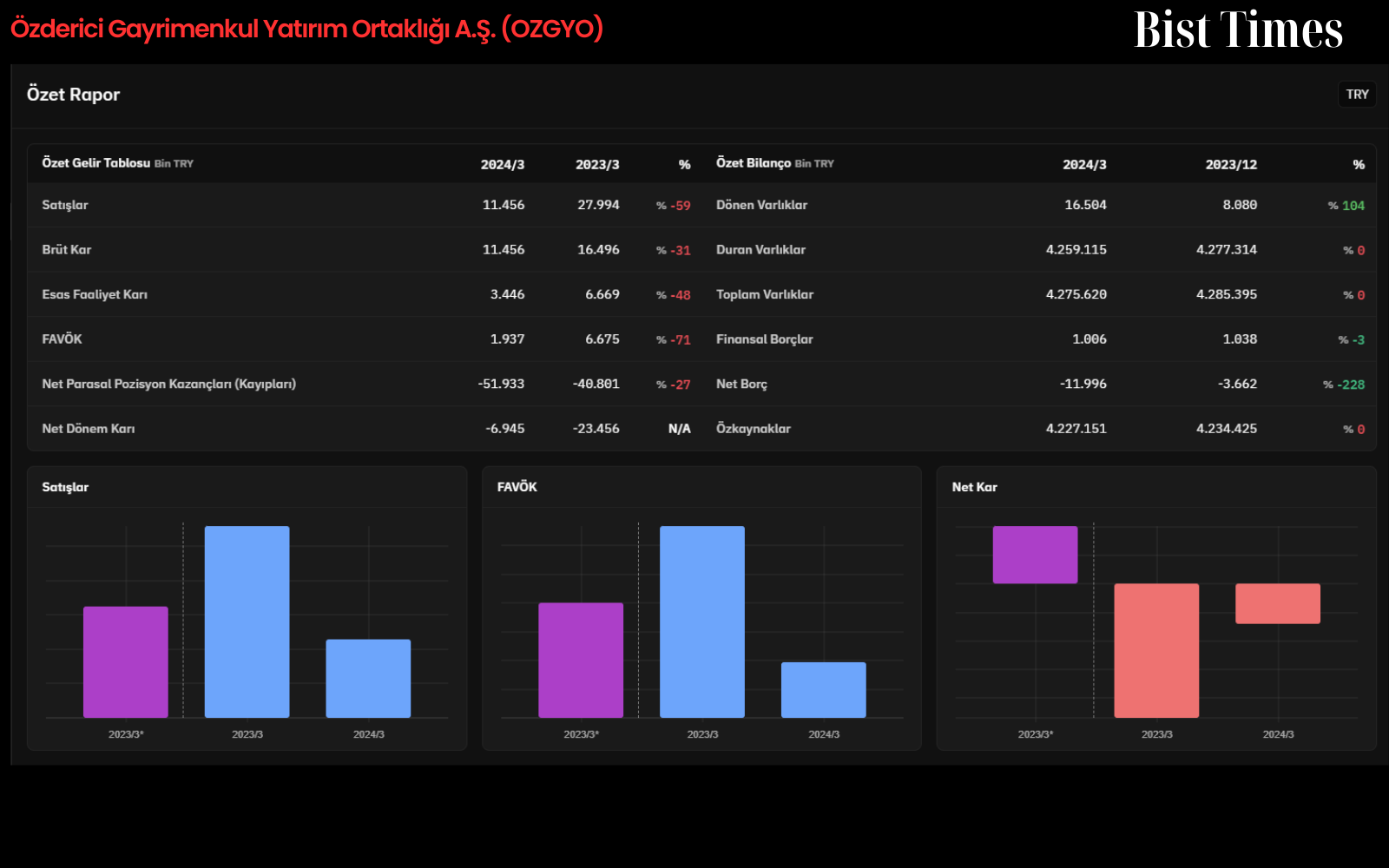Open the Bist Times logo
The height and width of the screenshot is (868, 1389).
tap(1238, 30)
